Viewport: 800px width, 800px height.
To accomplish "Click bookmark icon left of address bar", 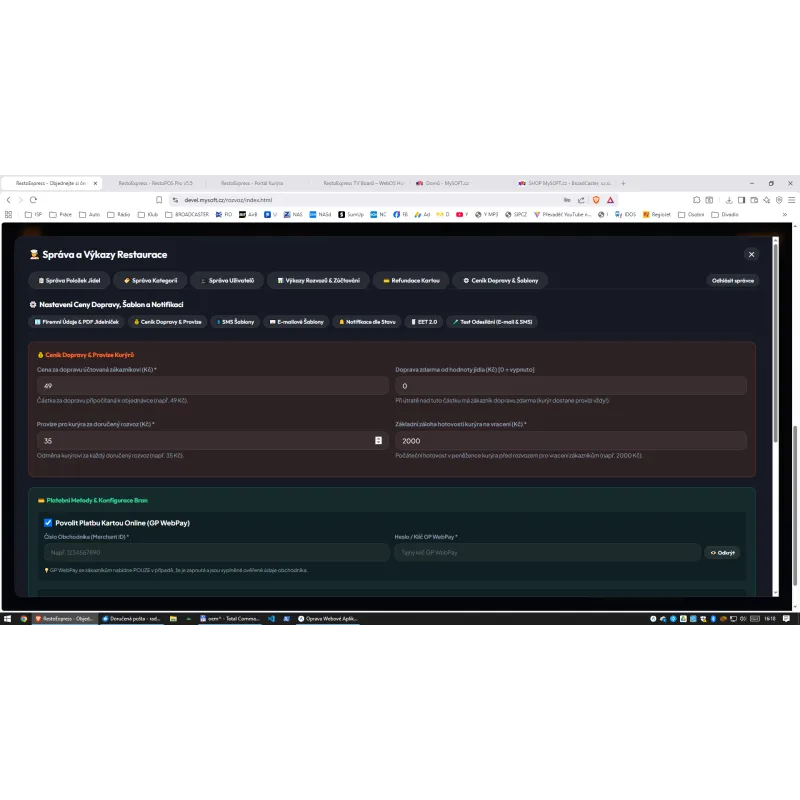I will point(159,200).
